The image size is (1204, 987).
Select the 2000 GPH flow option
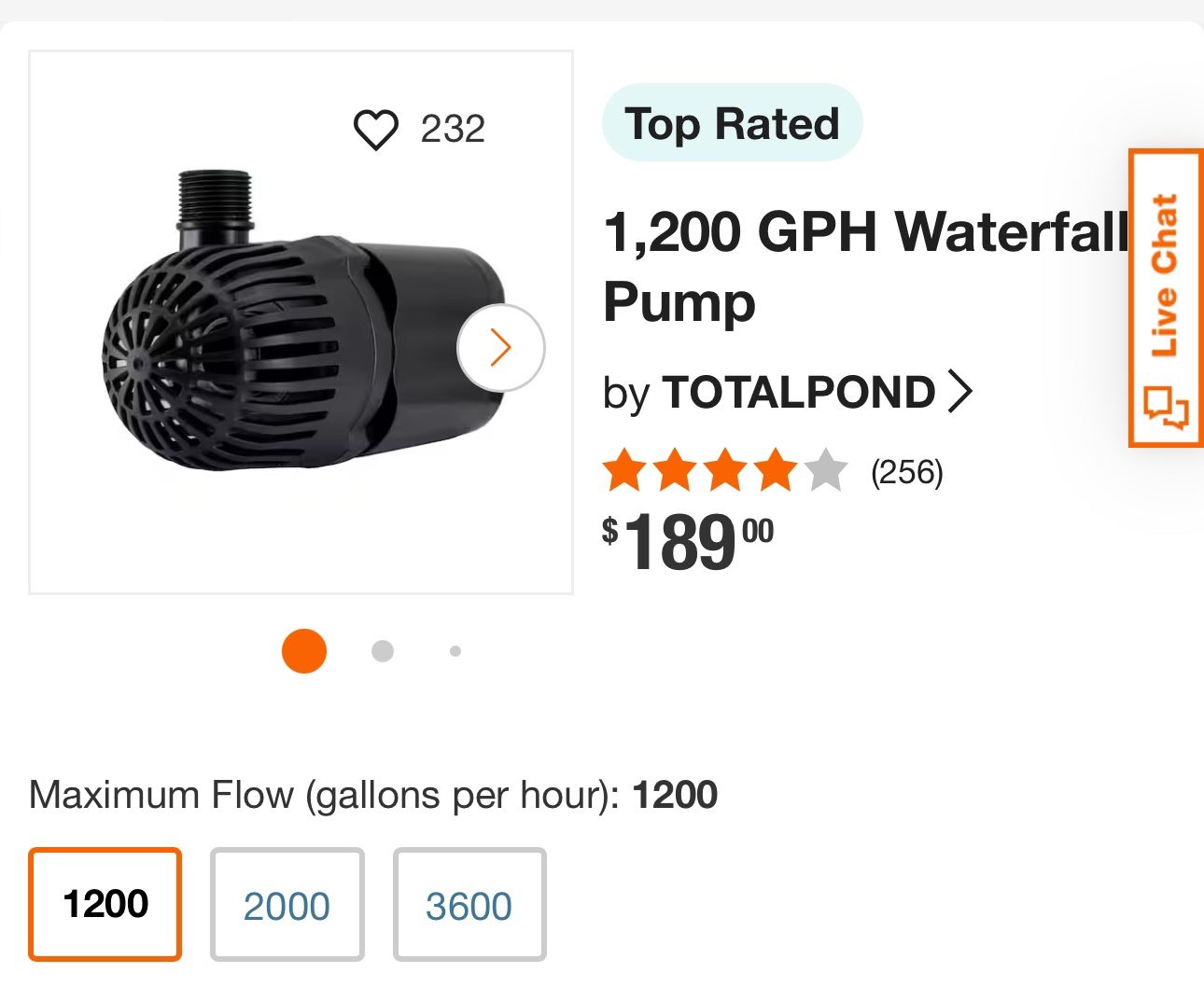[x=287, y=904]
